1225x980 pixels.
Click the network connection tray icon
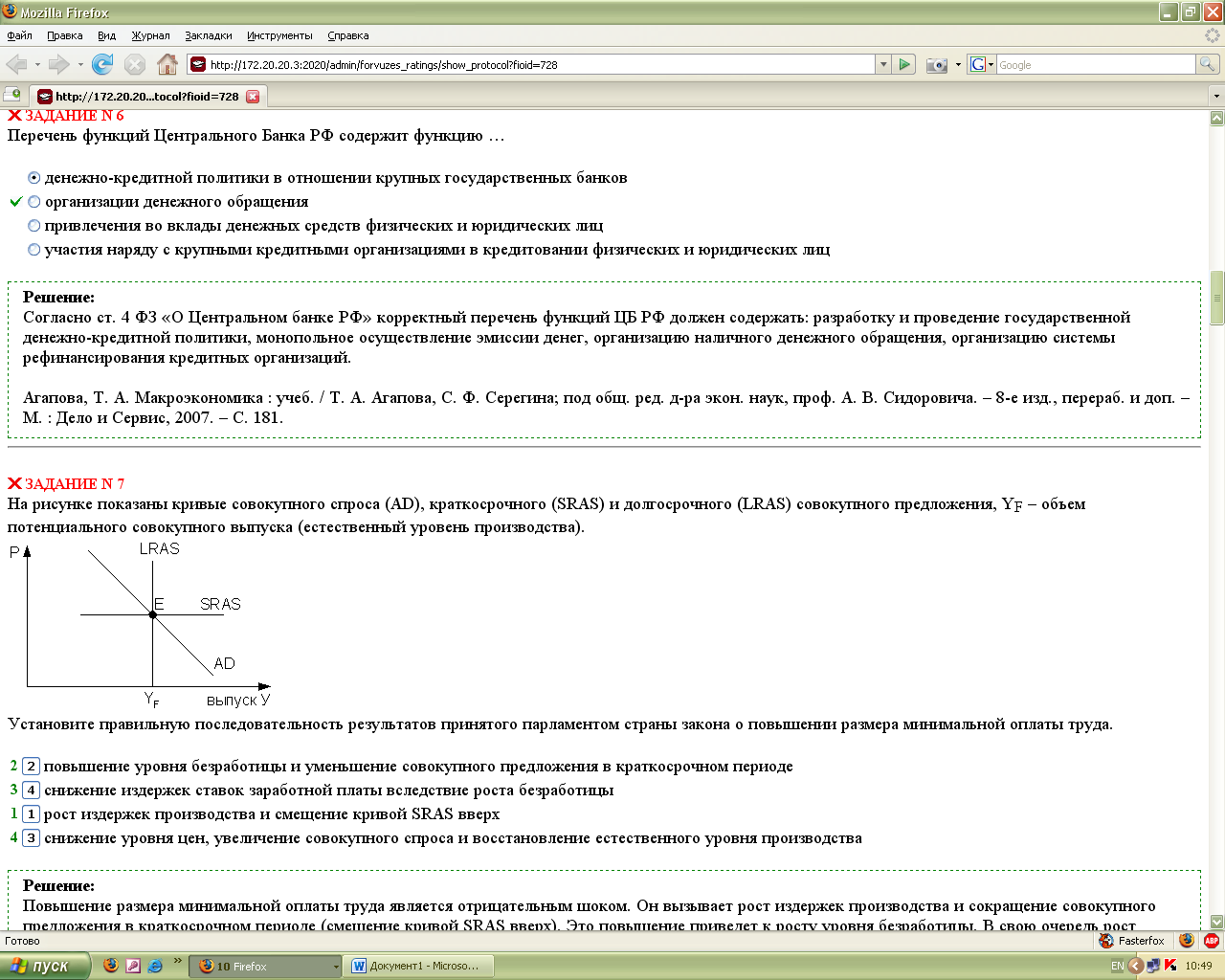click(x=1153, y=966)
